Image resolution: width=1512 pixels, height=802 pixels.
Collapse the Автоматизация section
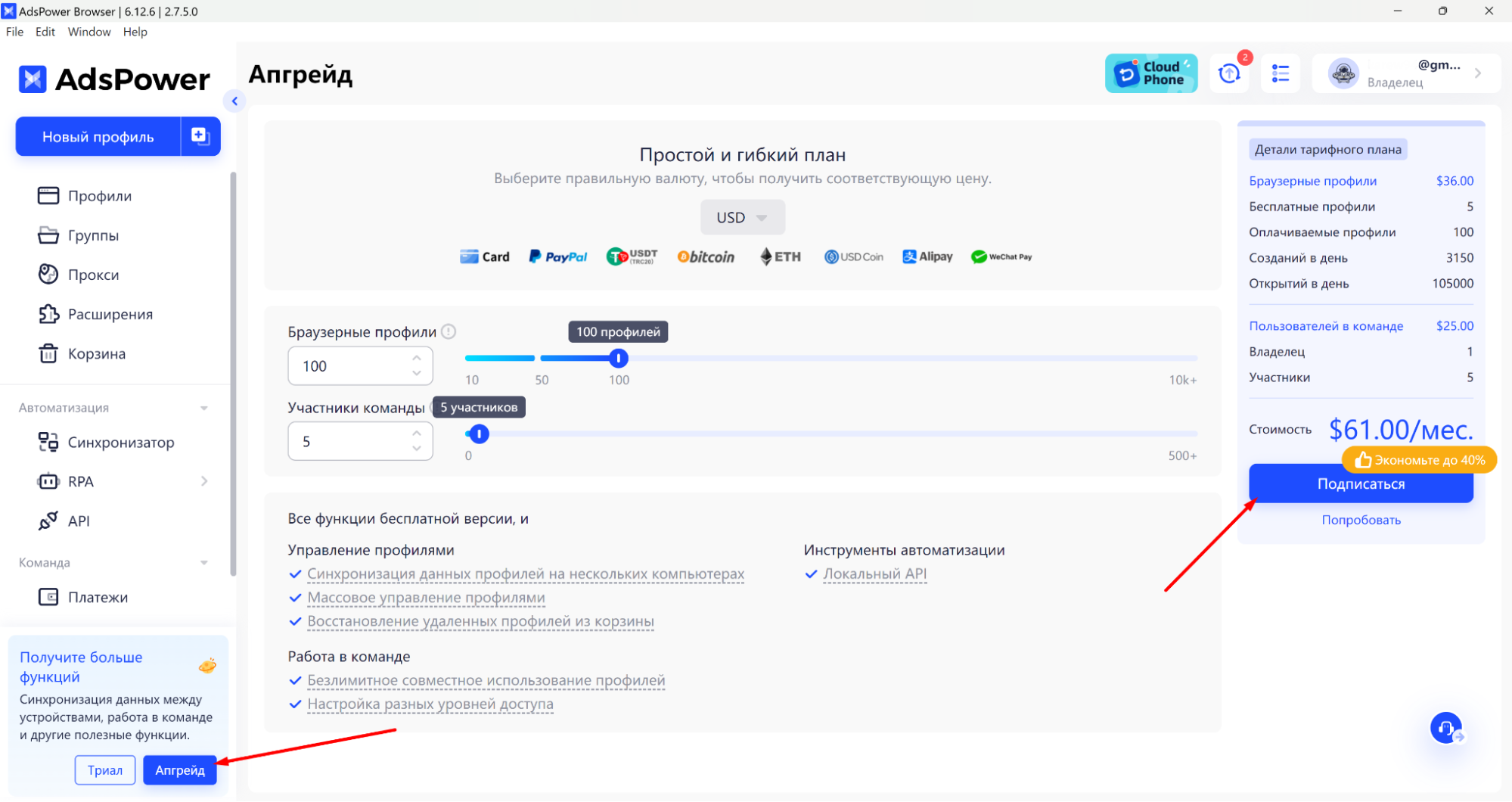(x=203, y=408)
